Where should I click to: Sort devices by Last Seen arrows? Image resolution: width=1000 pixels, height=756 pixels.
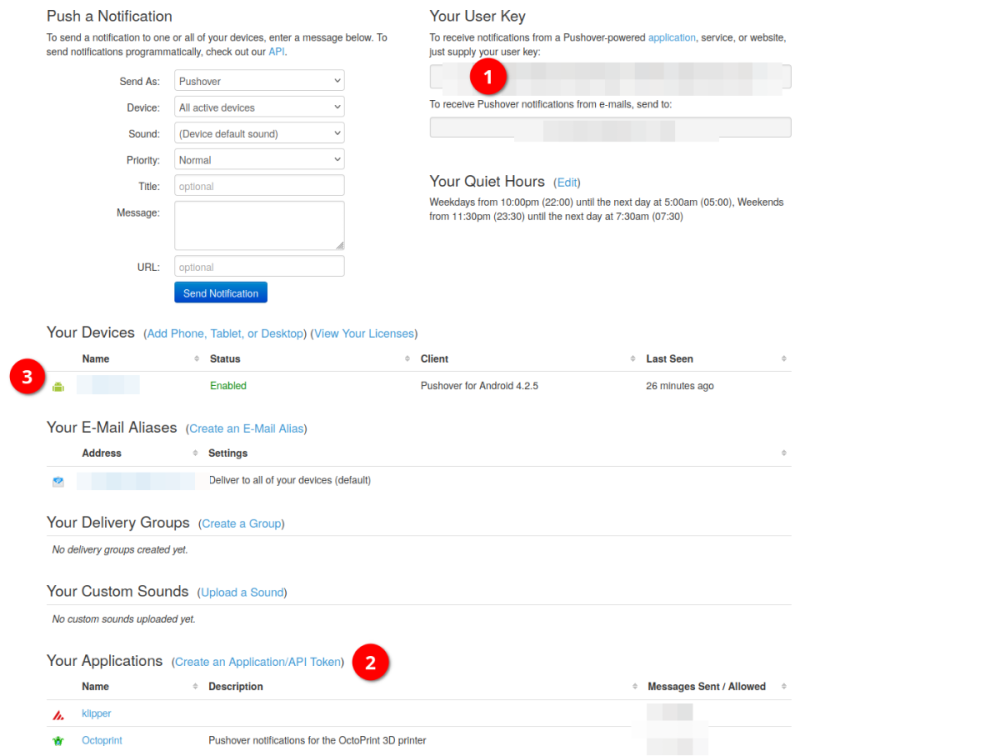(784, 359)
